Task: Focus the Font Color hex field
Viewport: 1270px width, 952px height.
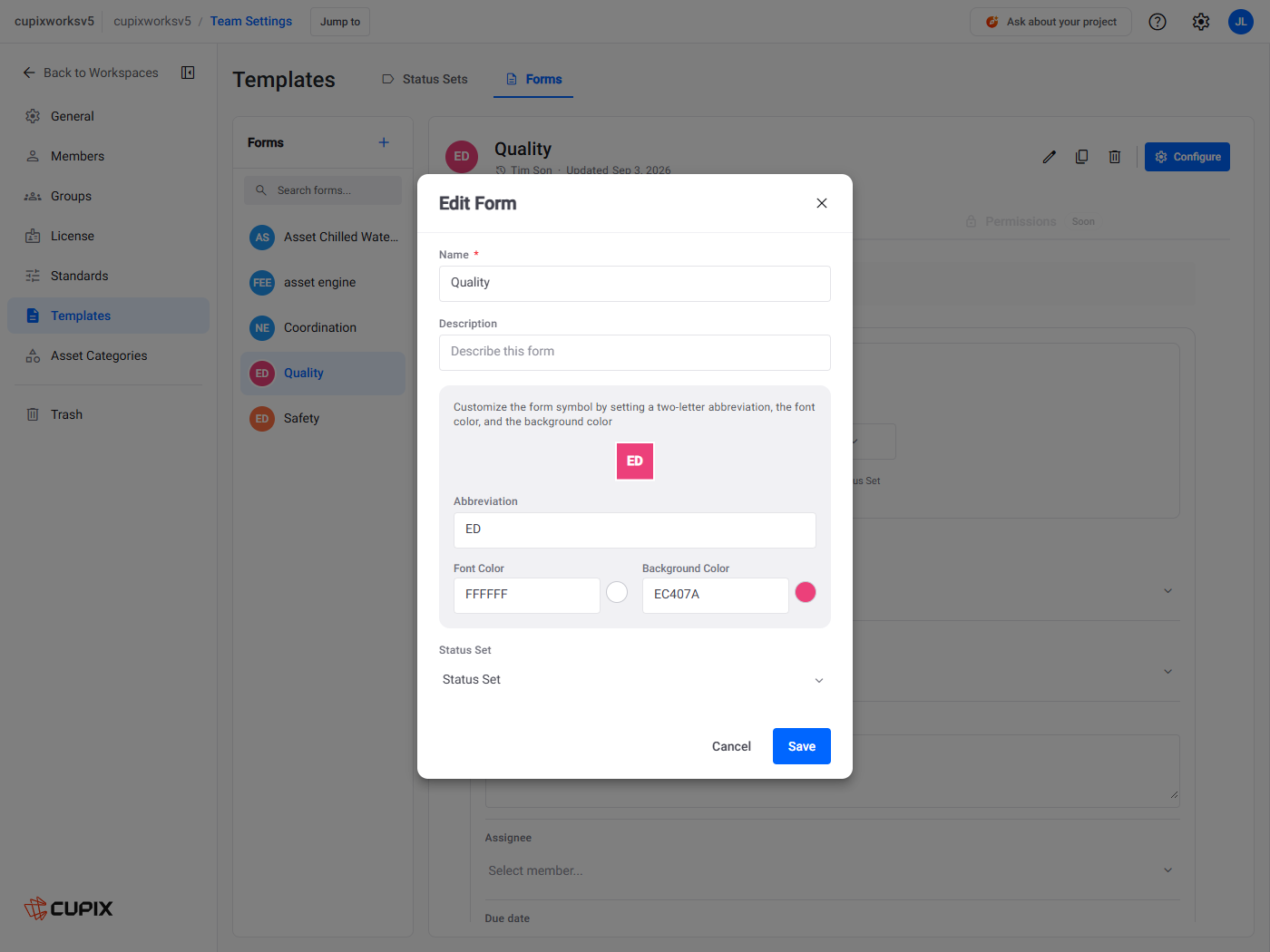Action: (527, 596)
